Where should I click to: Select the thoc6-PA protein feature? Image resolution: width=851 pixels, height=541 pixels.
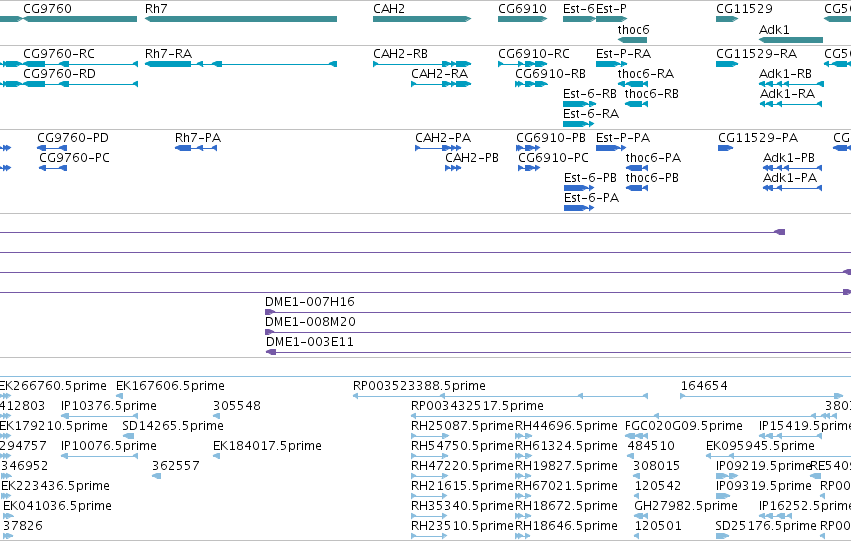pos(637,168)
